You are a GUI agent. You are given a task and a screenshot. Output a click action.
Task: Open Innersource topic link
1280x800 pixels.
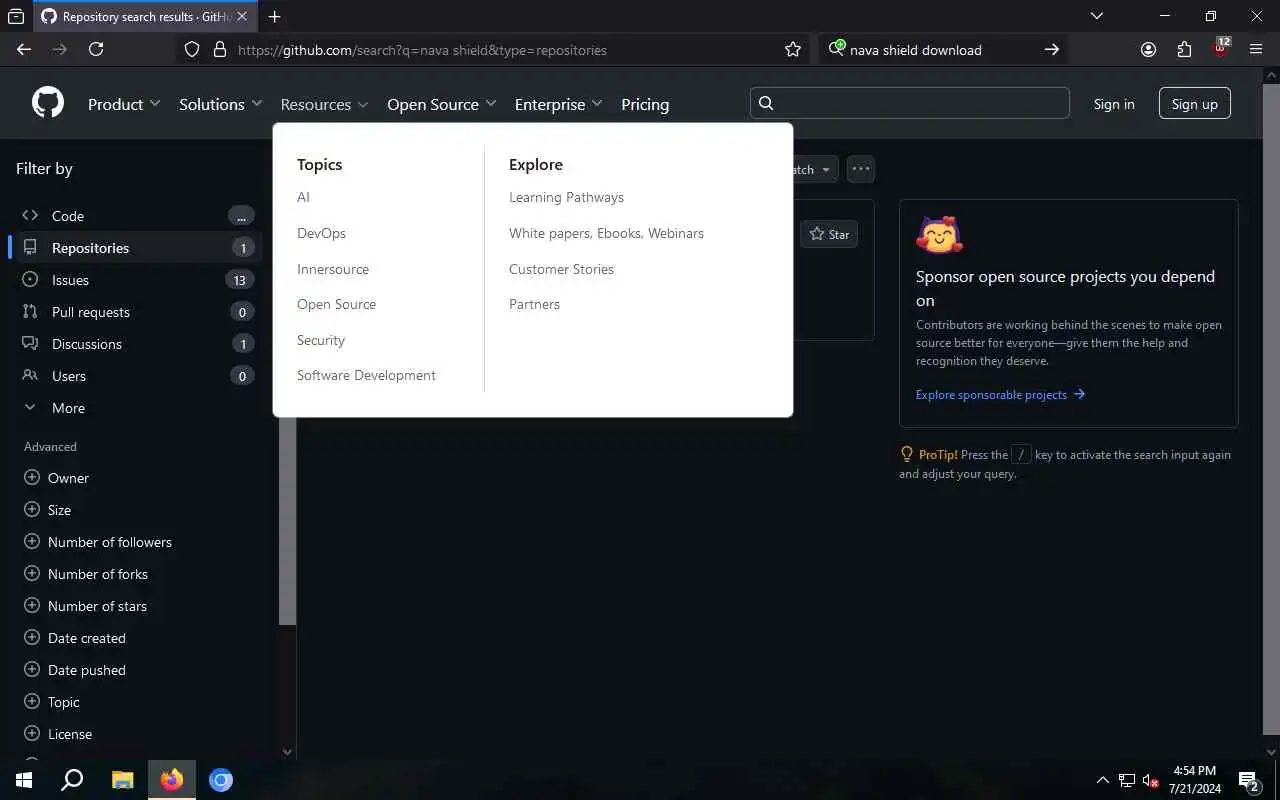pos(333,269)
